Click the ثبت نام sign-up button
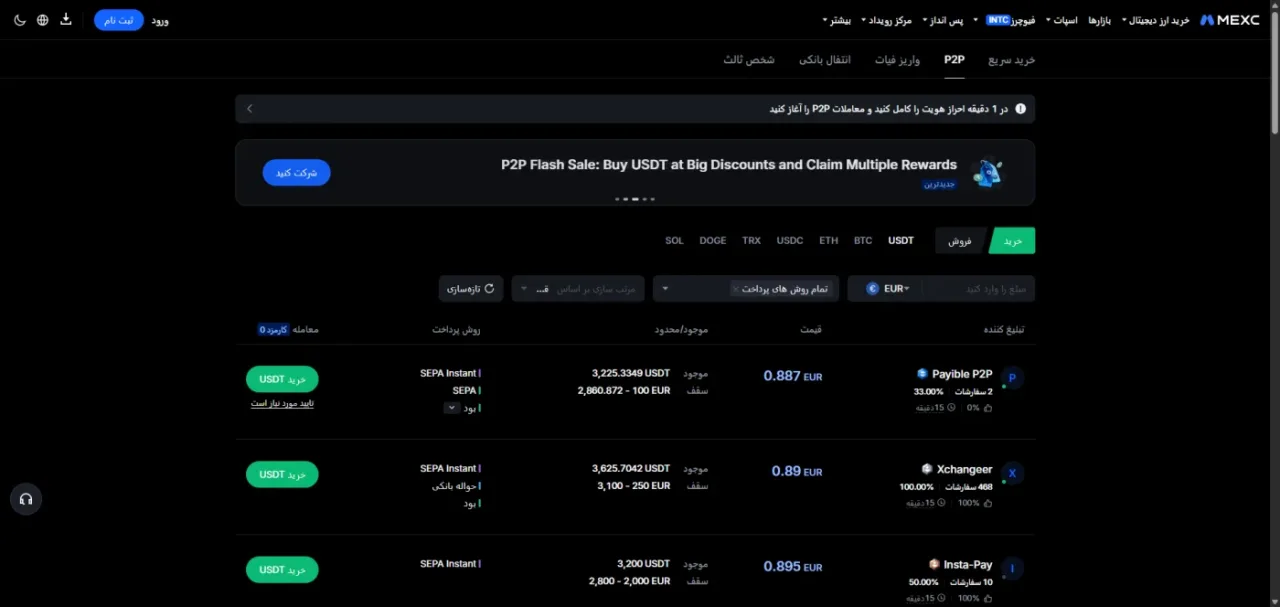 click(119, 20)
